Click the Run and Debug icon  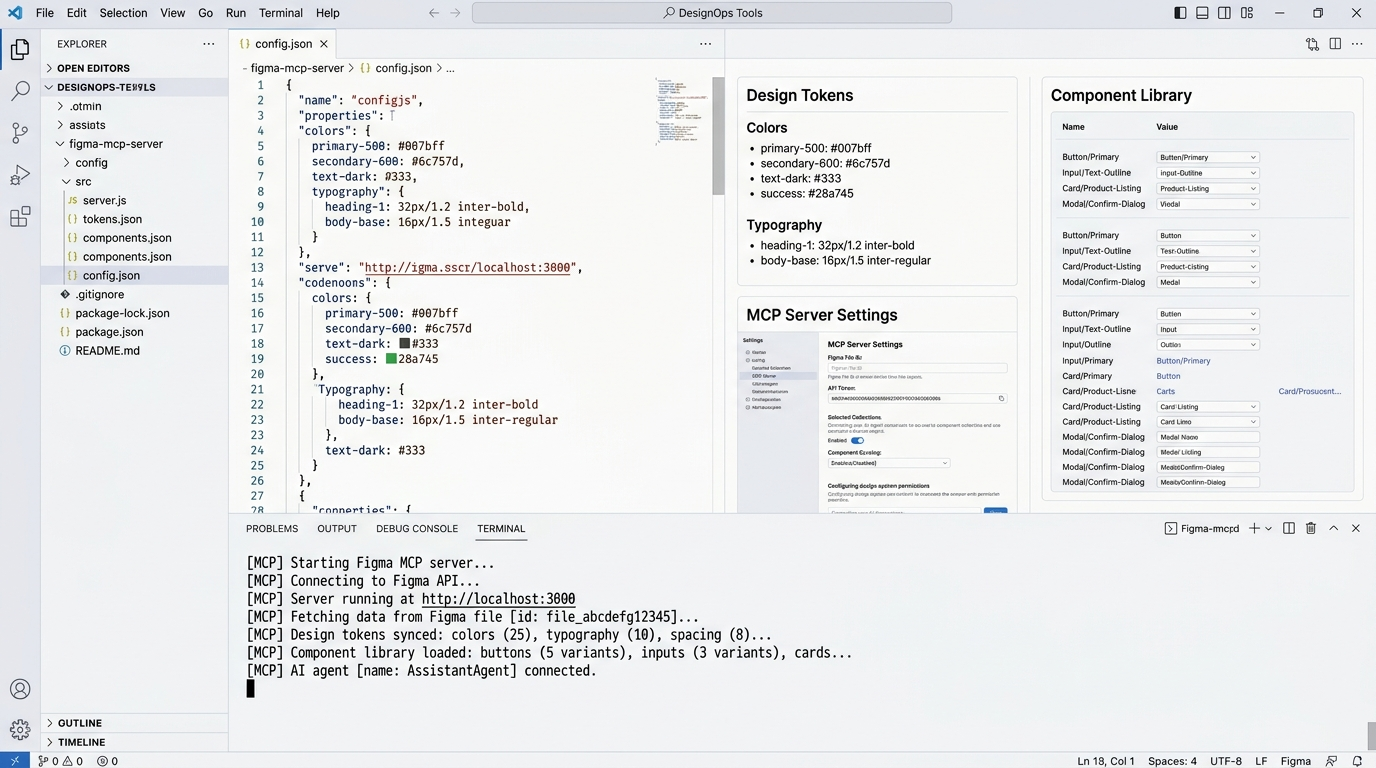20,174
